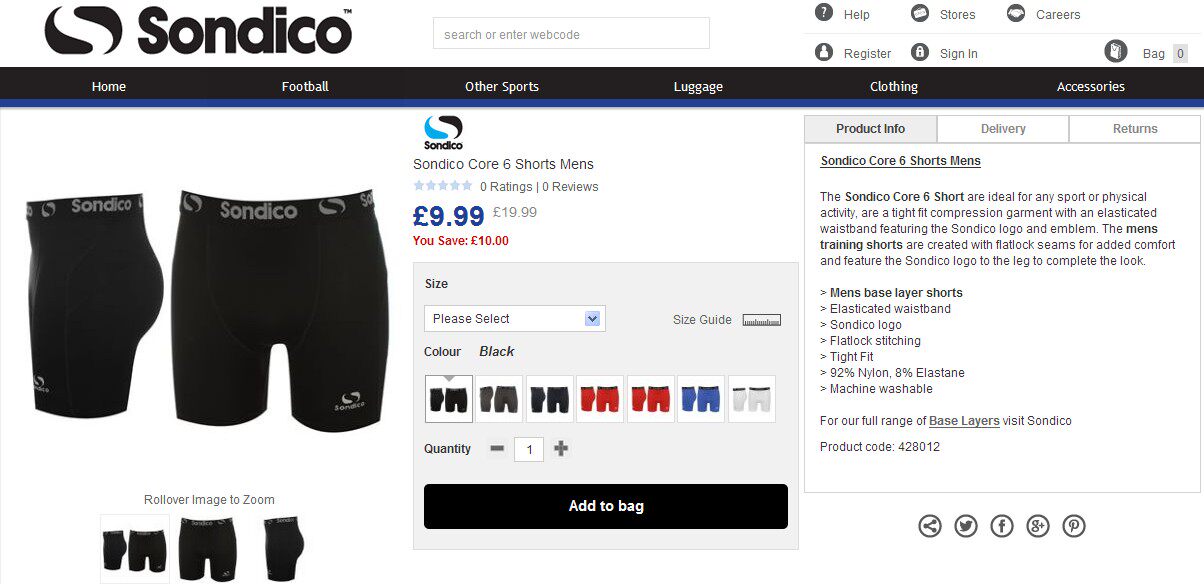Switch to the Delivery tab

pyautogui.click(x=1003, y=129)
